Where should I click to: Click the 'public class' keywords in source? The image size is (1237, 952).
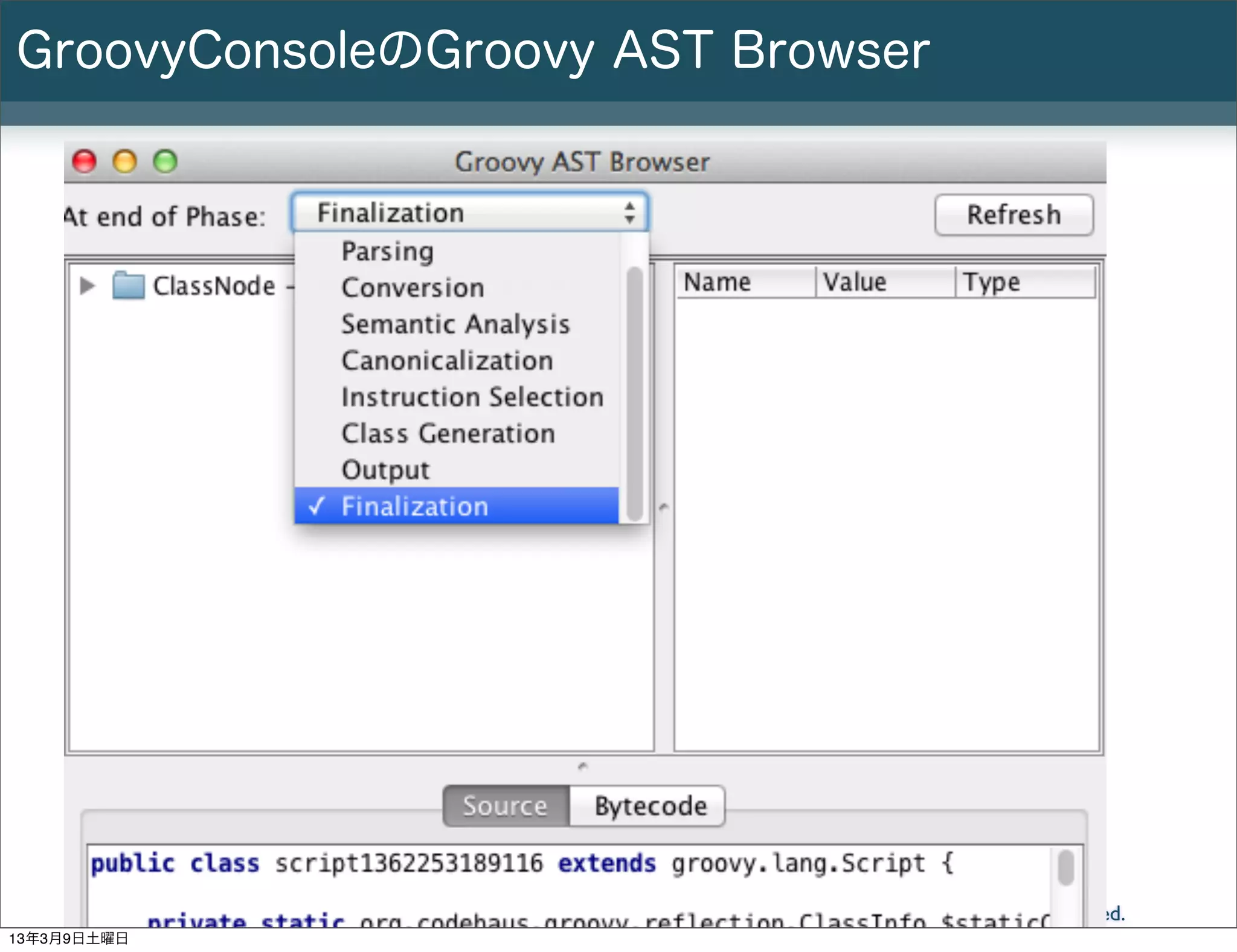tap(175, 863)
